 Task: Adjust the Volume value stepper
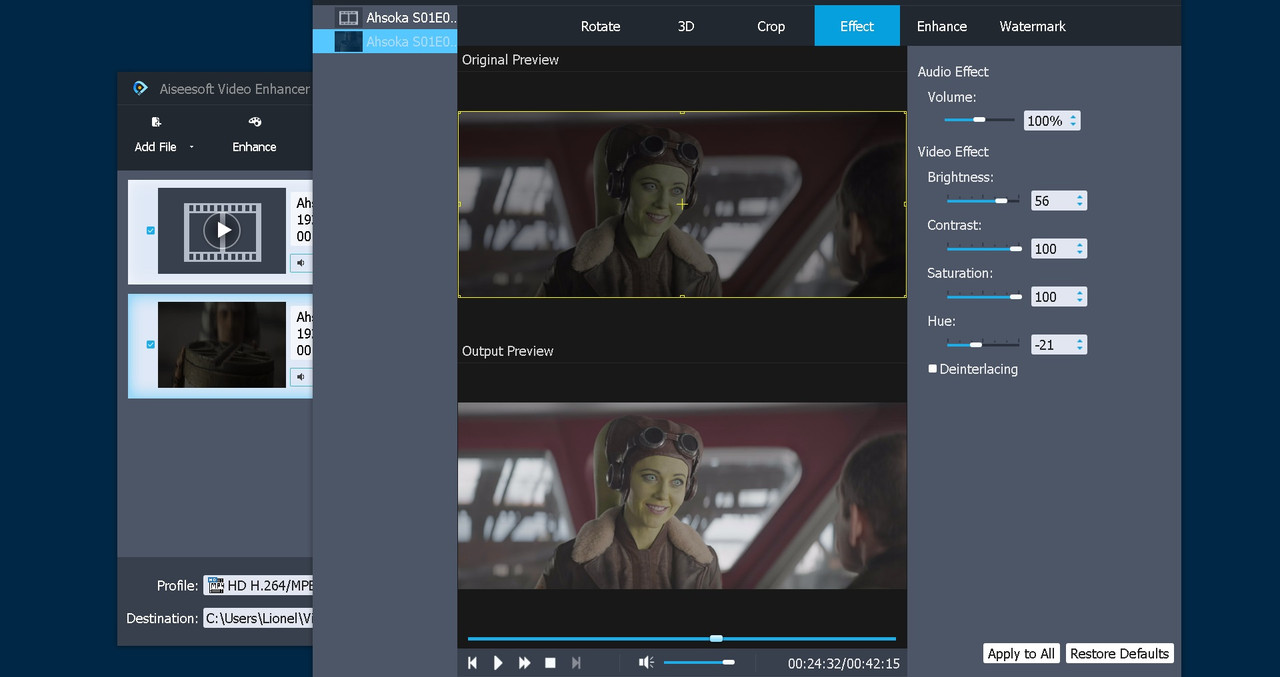tap(1073, 121)
